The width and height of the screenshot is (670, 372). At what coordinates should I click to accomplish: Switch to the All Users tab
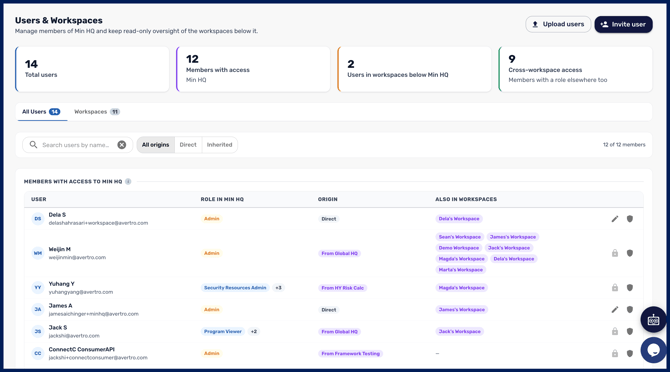click(41, 112)
